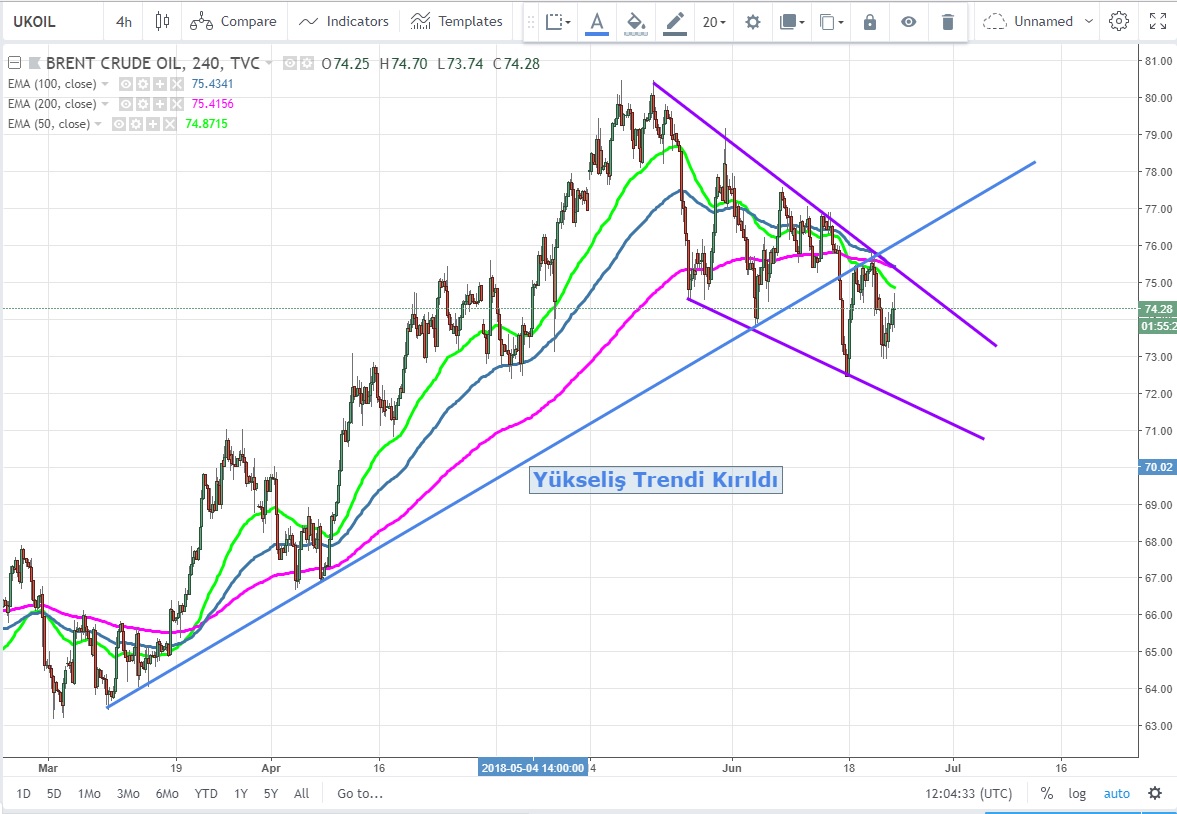This screenshot has width=1177, height=814.
Task: Open the candlestick chart style selector
Action: 163,21
